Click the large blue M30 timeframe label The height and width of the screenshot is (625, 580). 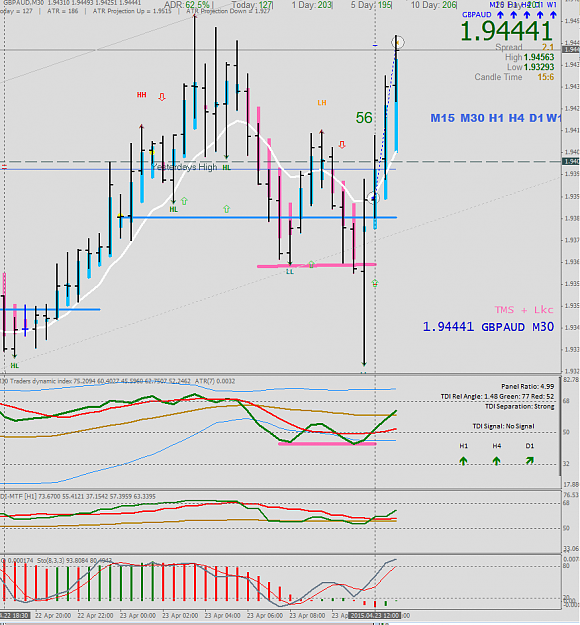click(472, 118)
